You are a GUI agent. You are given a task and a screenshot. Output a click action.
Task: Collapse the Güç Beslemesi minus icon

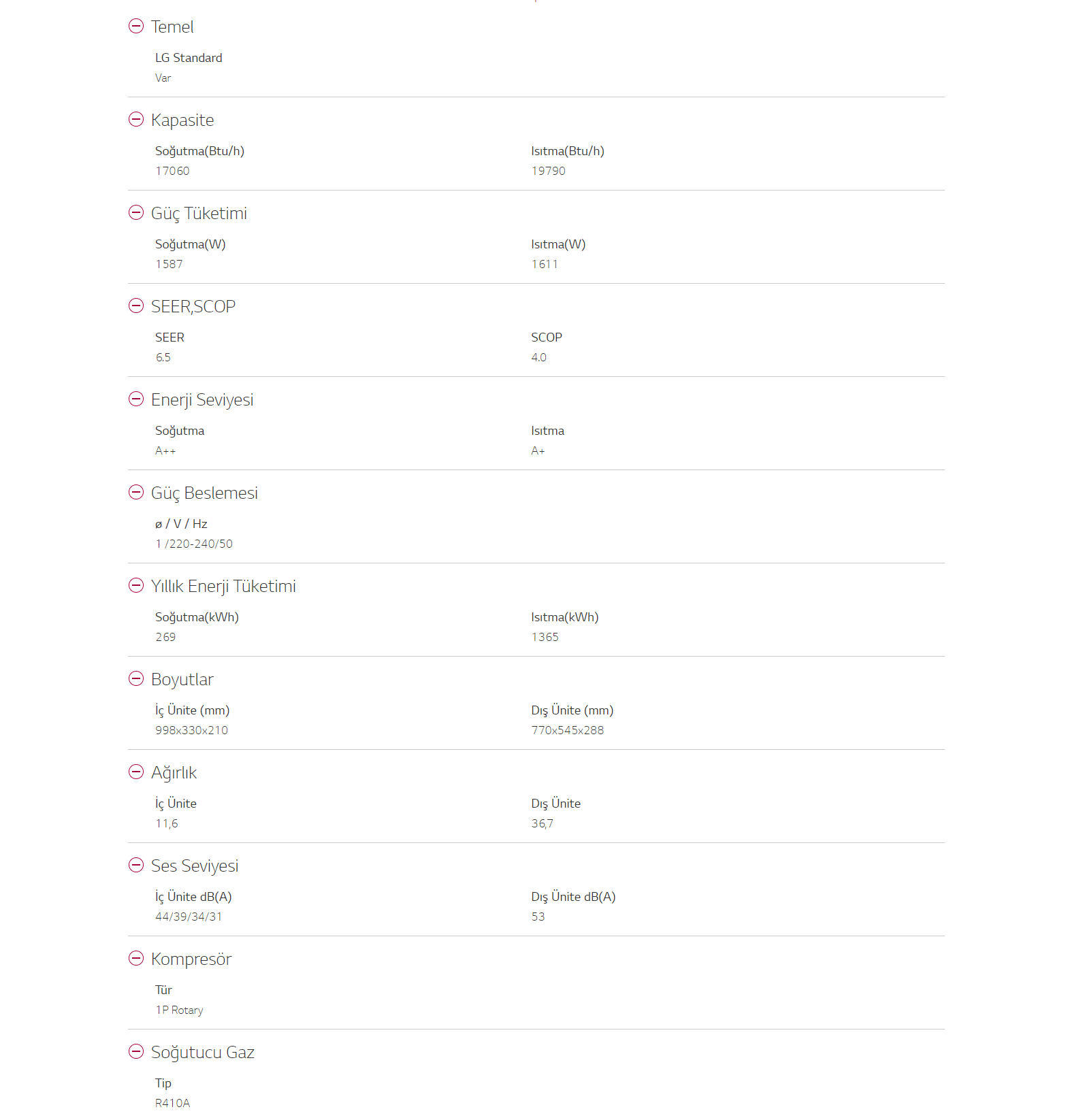pos(136,492)
